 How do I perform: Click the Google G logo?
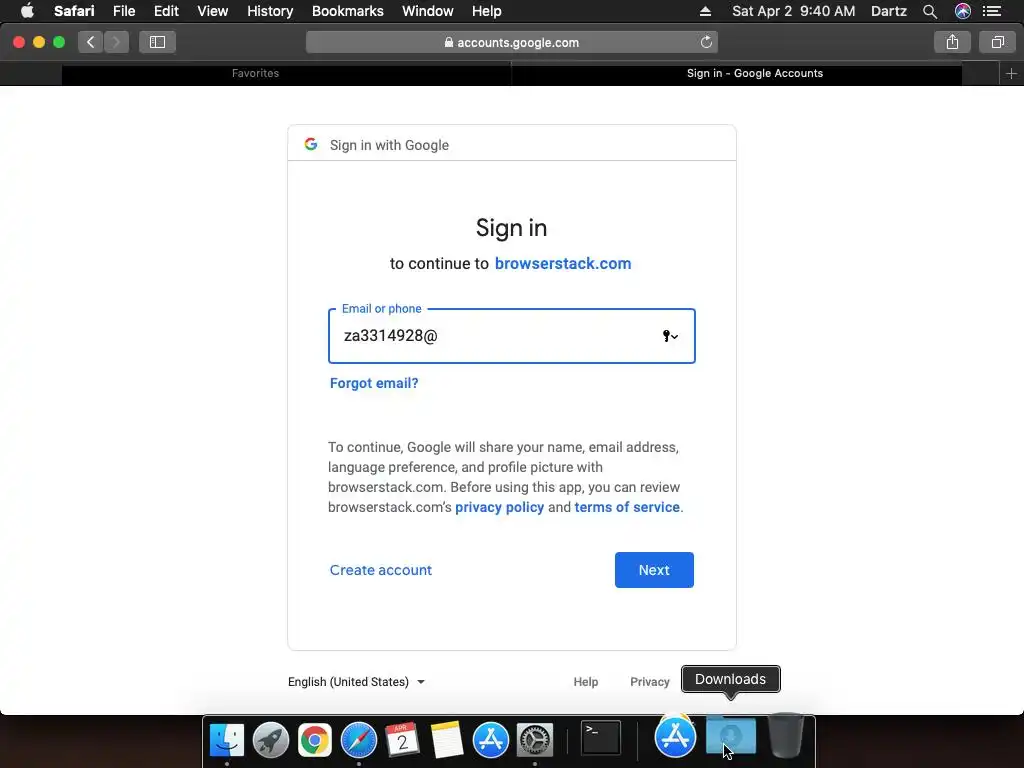(x=311, y=144)
